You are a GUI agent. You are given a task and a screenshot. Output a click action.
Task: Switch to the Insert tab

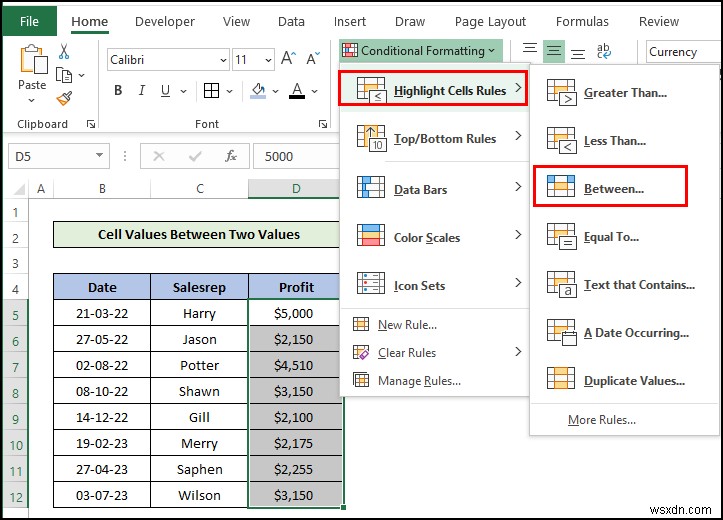tap(350, 22)
